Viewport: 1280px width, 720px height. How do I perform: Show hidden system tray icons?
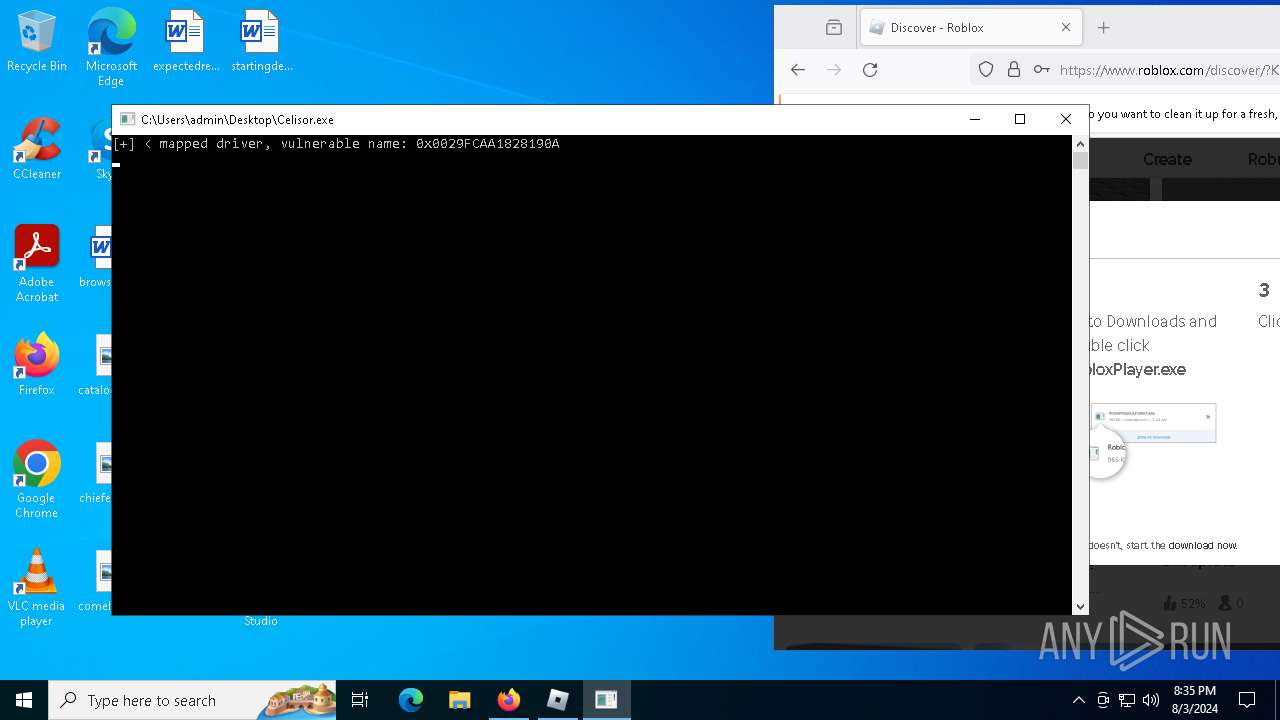coord(1078,700)
